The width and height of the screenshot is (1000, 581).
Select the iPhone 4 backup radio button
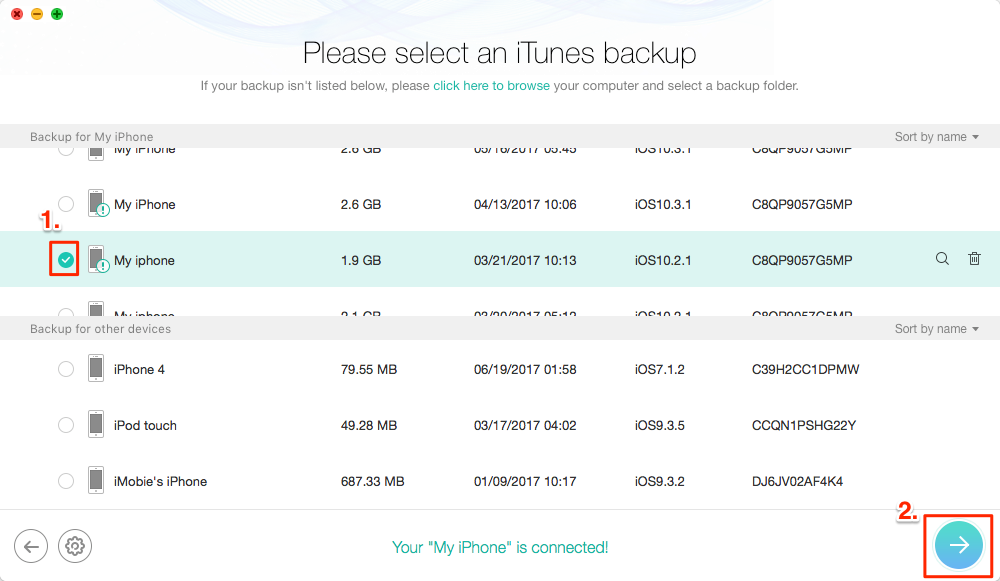coord(66,369)
